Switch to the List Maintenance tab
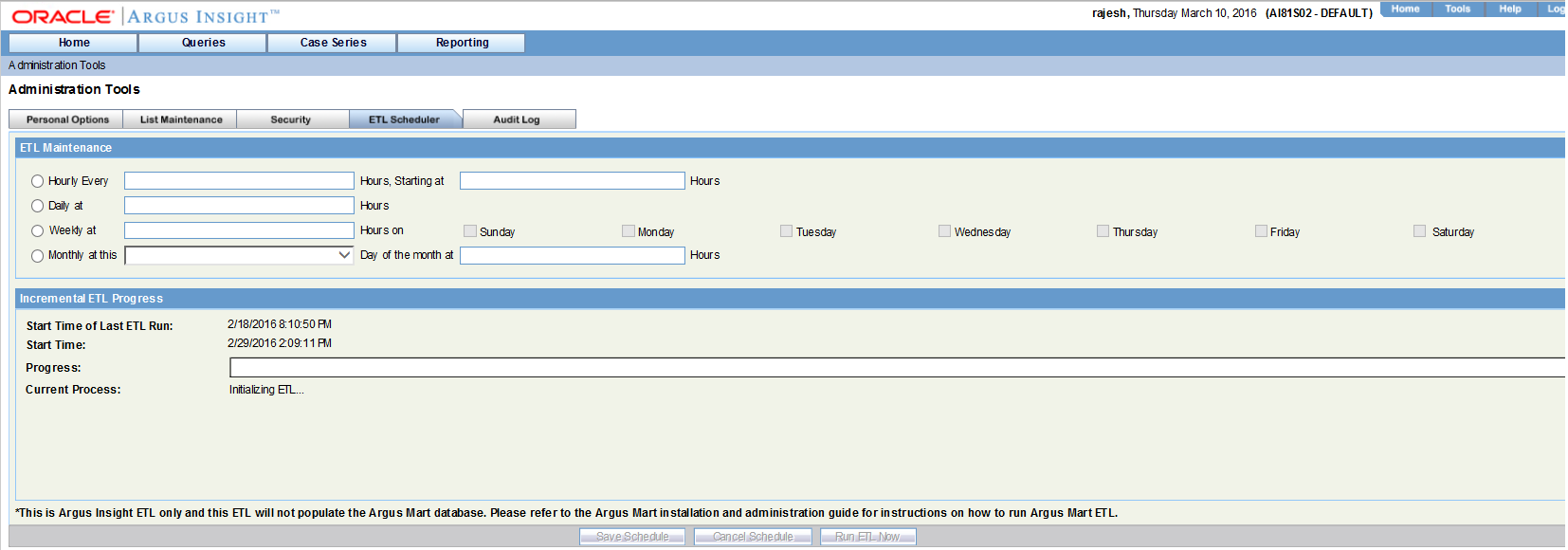 (x=180, y=119)
